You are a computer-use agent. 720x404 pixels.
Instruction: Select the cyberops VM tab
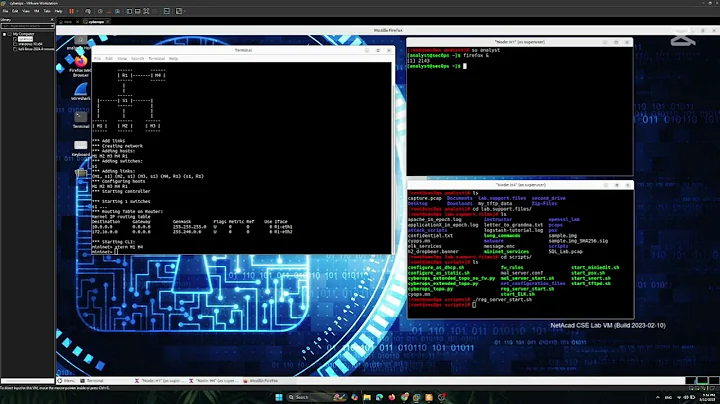(96, 22)
